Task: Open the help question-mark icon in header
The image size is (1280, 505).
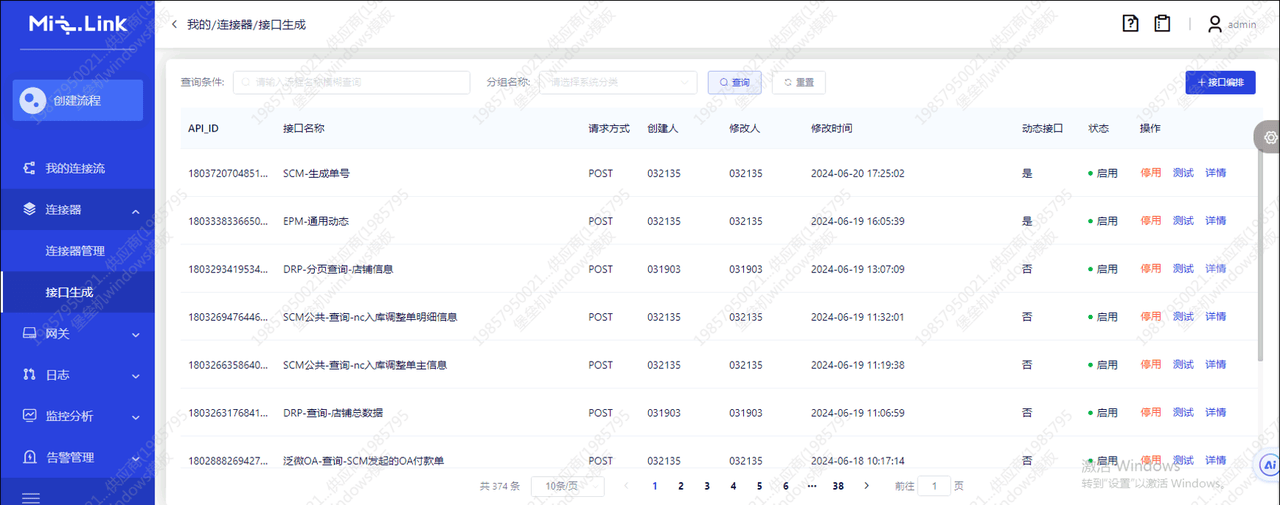Action: [1131, 23]
